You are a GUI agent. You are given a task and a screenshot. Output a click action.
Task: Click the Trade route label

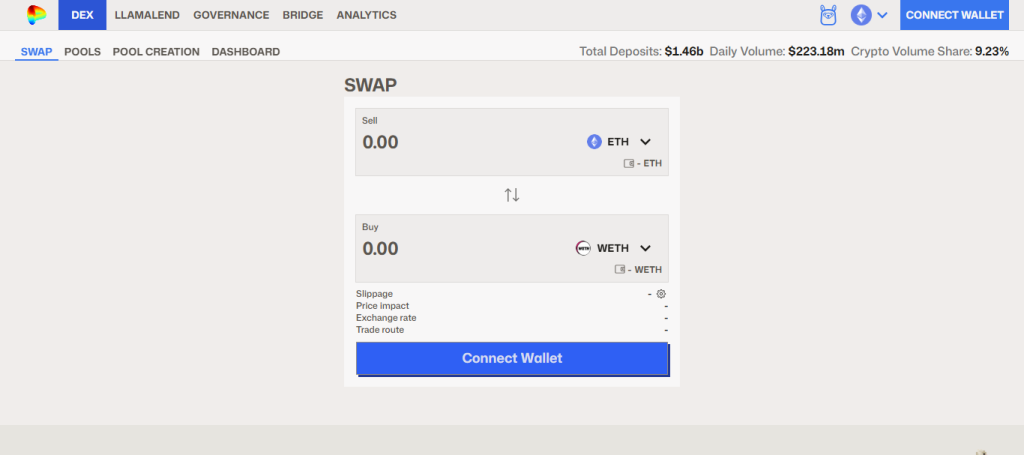point(380,330)
